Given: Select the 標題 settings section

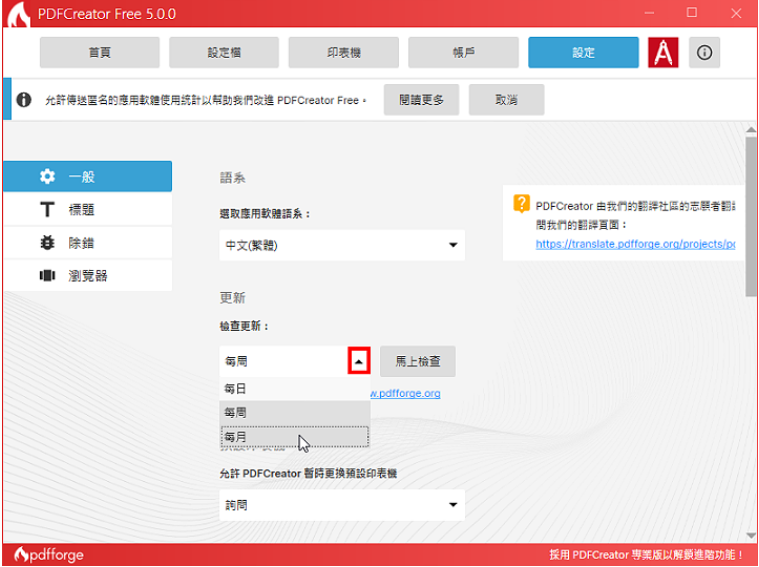Looking at the screenshot, I should (x=88, y=210).
